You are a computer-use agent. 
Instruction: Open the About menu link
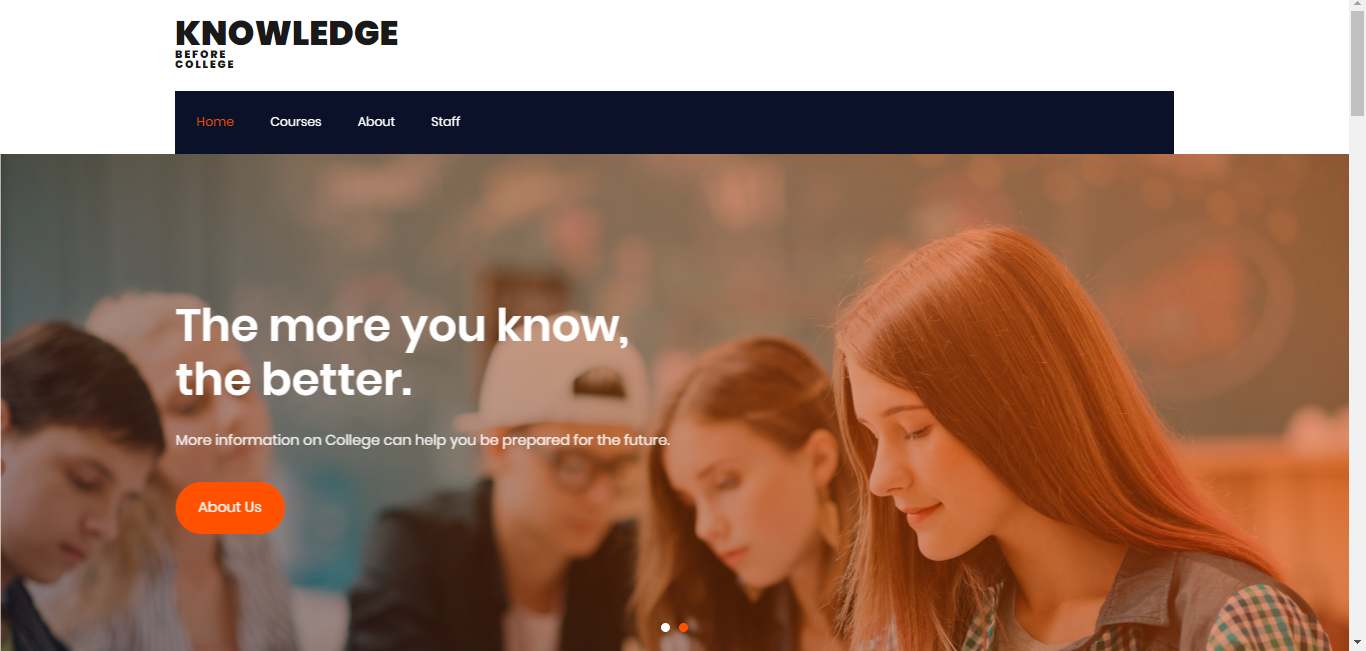click(376, 122)
